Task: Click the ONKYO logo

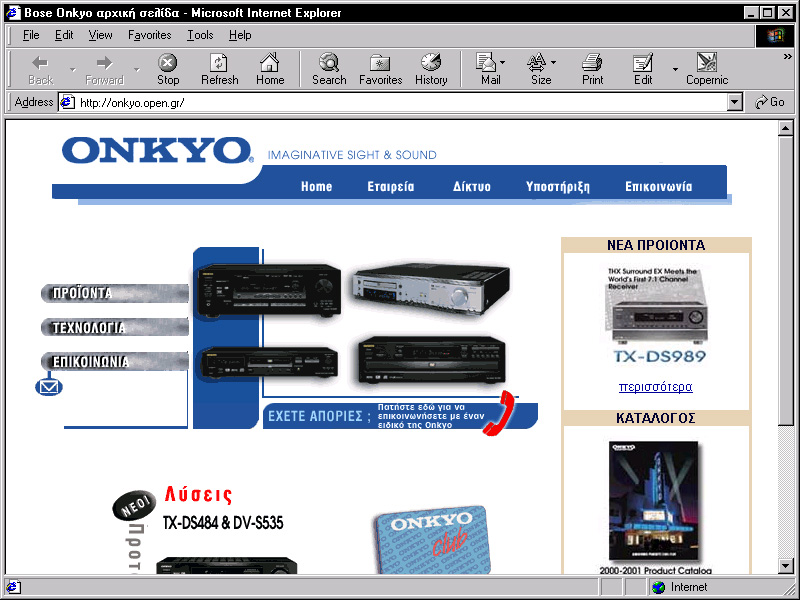Action: click(x=158, y=151)
